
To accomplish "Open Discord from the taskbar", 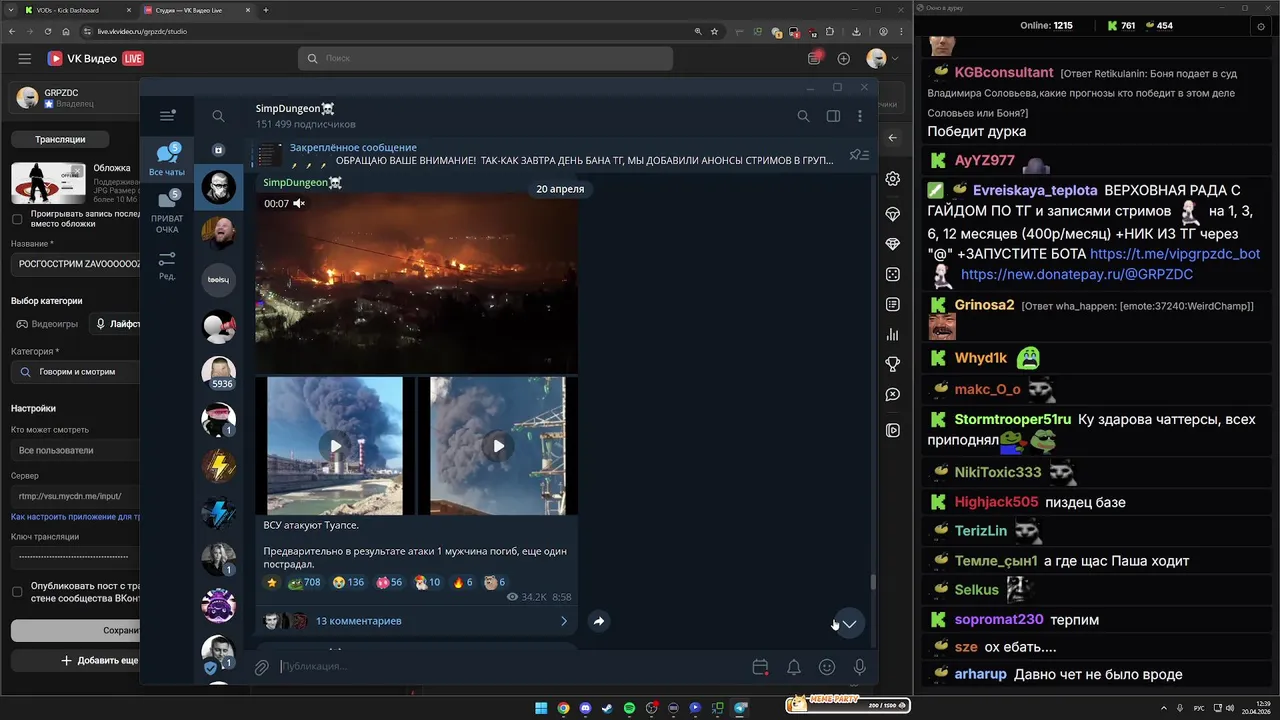I will (x=585, y=708).
